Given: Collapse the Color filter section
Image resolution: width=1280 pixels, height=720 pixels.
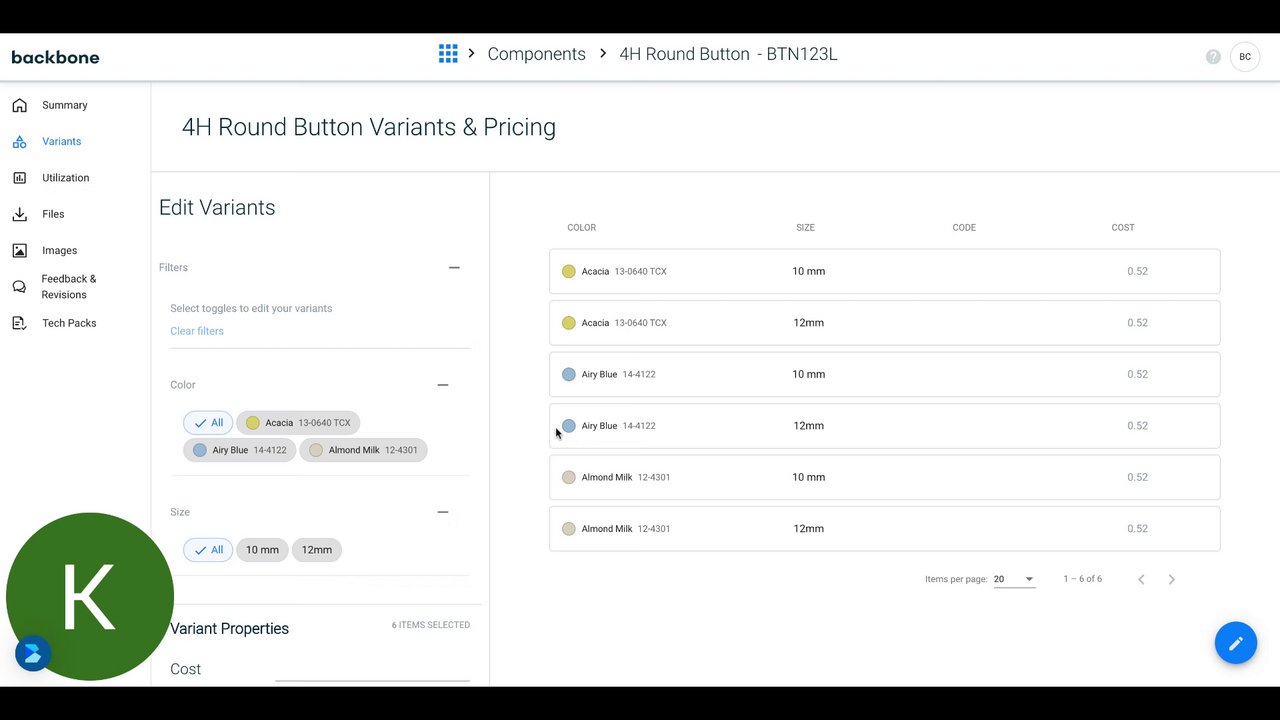Looking at the screenshot, I should click(x=443, y=385).
